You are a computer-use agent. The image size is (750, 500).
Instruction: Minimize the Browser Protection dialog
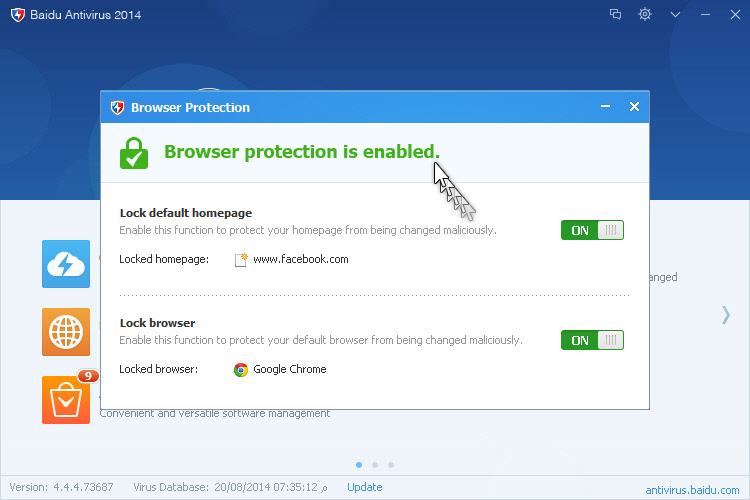click(x=605, y=107)
